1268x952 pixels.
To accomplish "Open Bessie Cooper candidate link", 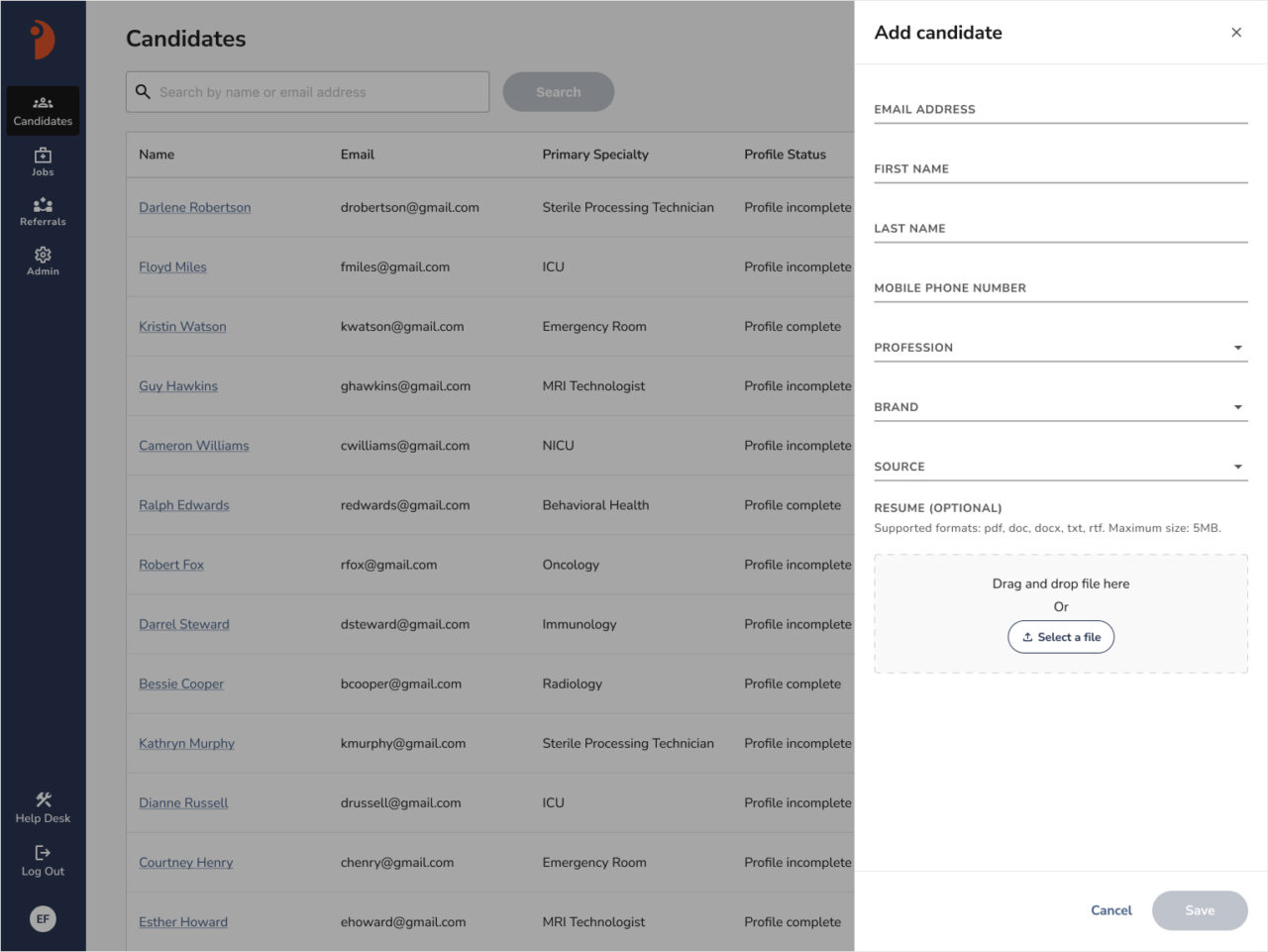I will (181, 683).
